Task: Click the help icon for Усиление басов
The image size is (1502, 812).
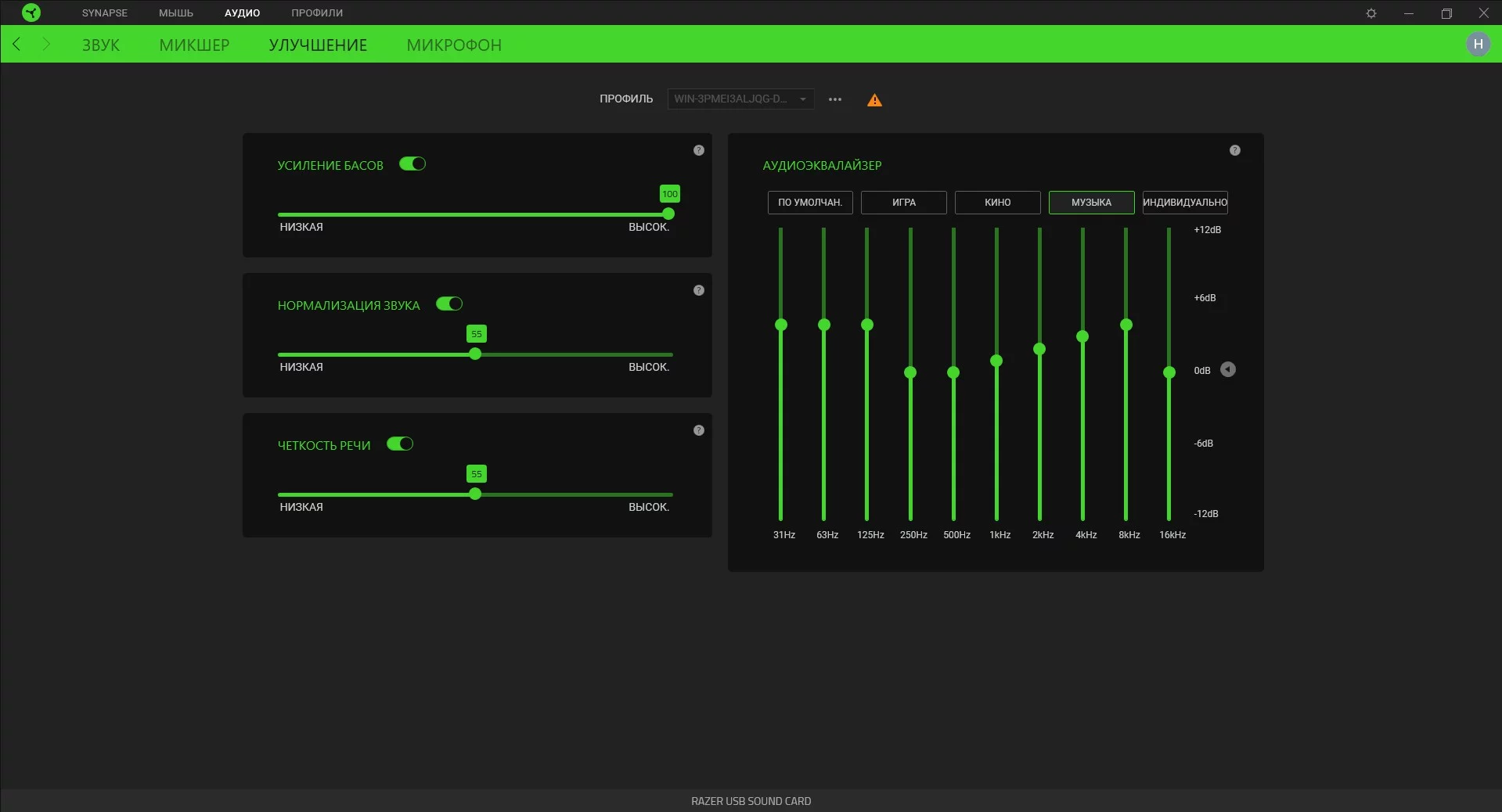Action: (x=699, y=150)
